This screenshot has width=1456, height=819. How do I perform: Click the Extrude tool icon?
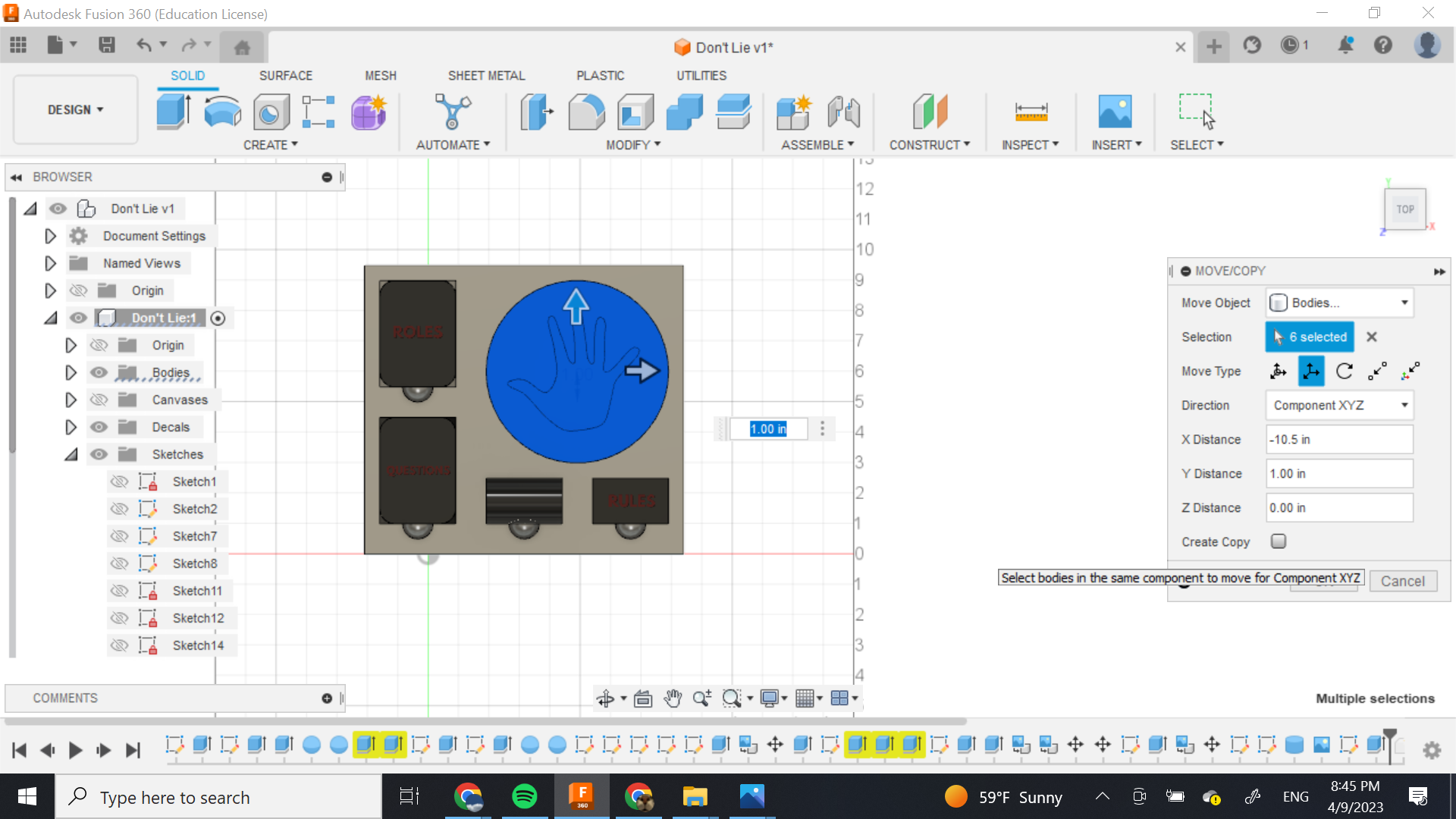(173, 112)
